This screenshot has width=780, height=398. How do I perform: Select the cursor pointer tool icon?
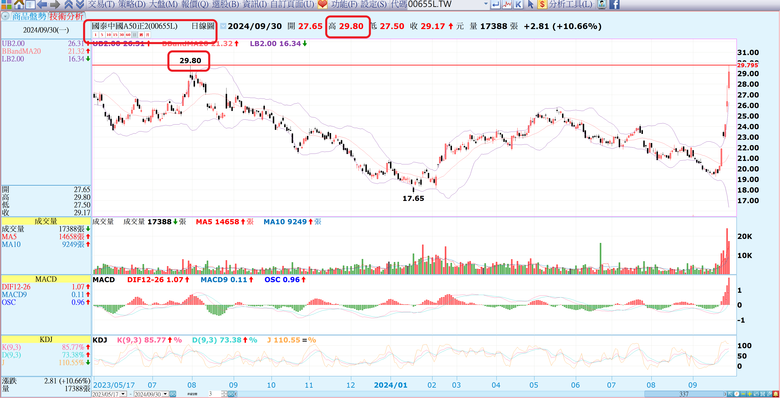click(x=530, y=4)
